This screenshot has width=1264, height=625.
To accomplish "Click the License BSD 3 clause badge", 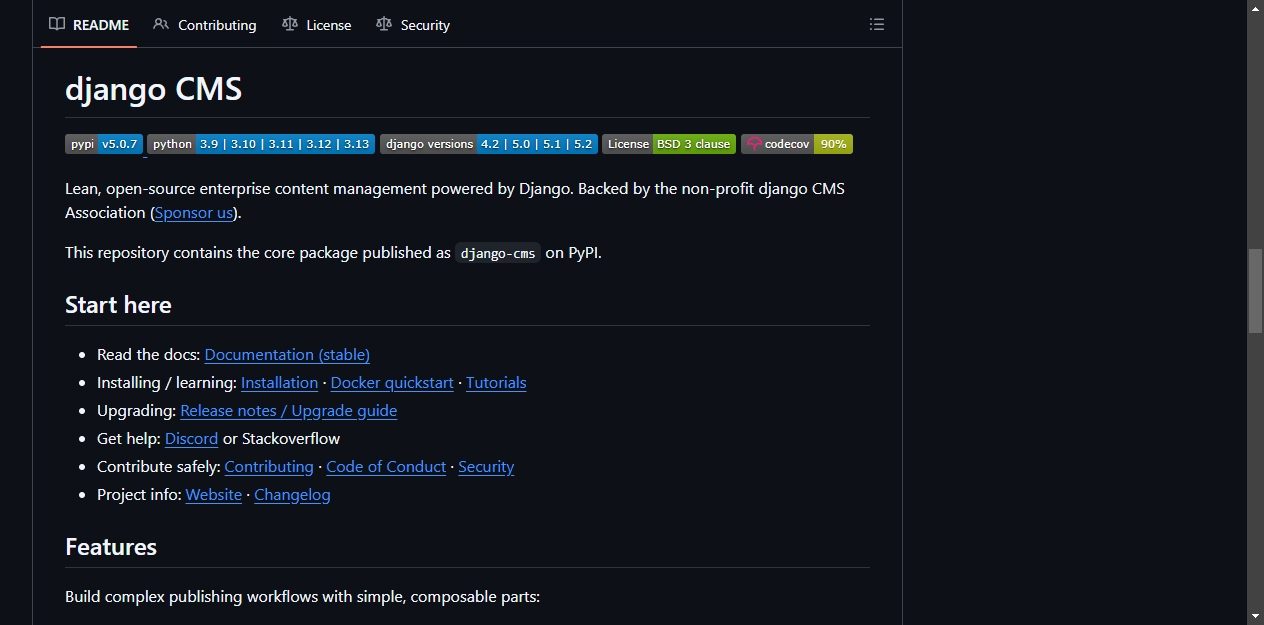I will pos(669,144).
